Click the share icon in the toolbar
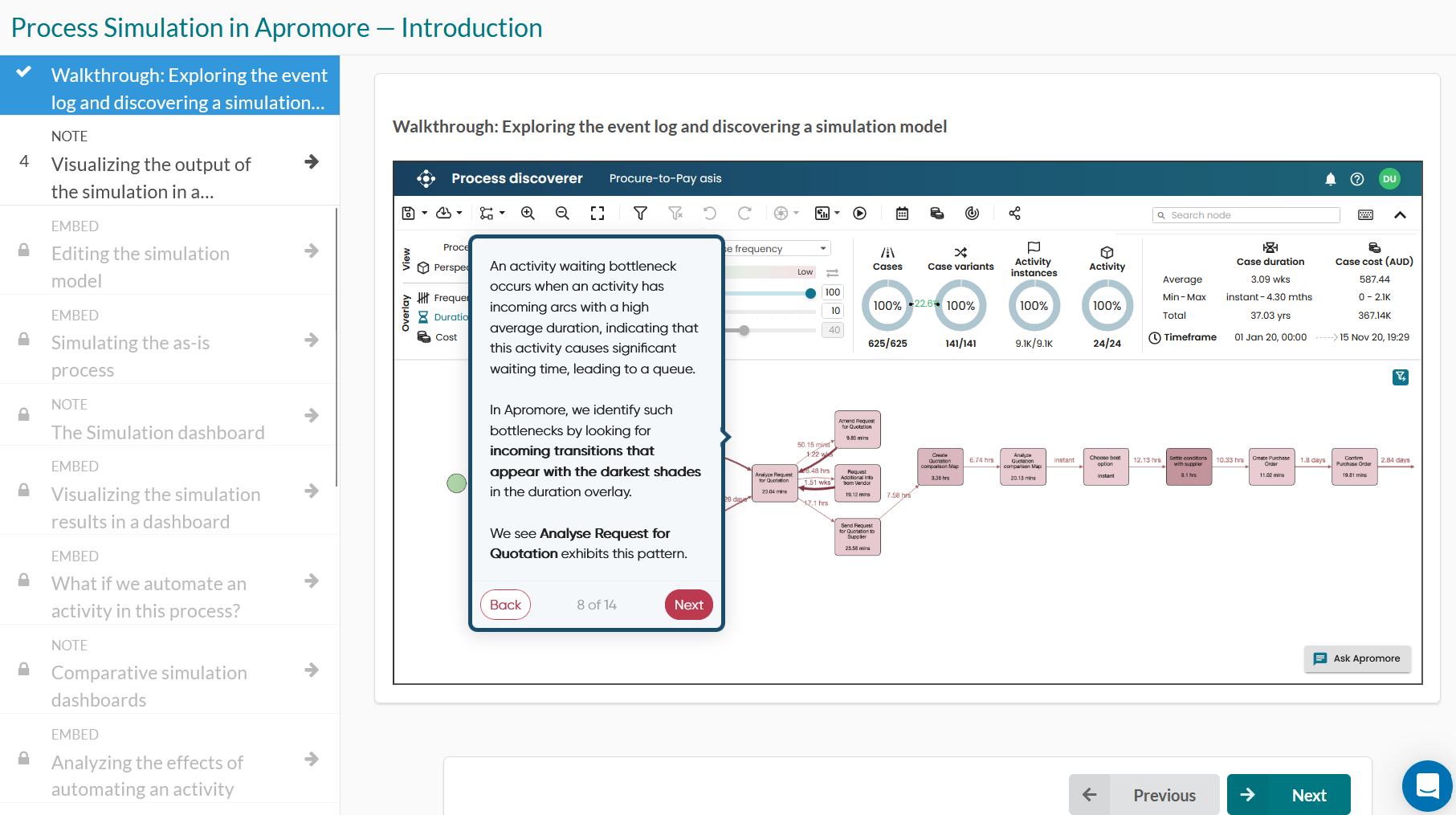Viewport: 1456px width, 815px height. pyautogui.click(x=1013, y=213)
